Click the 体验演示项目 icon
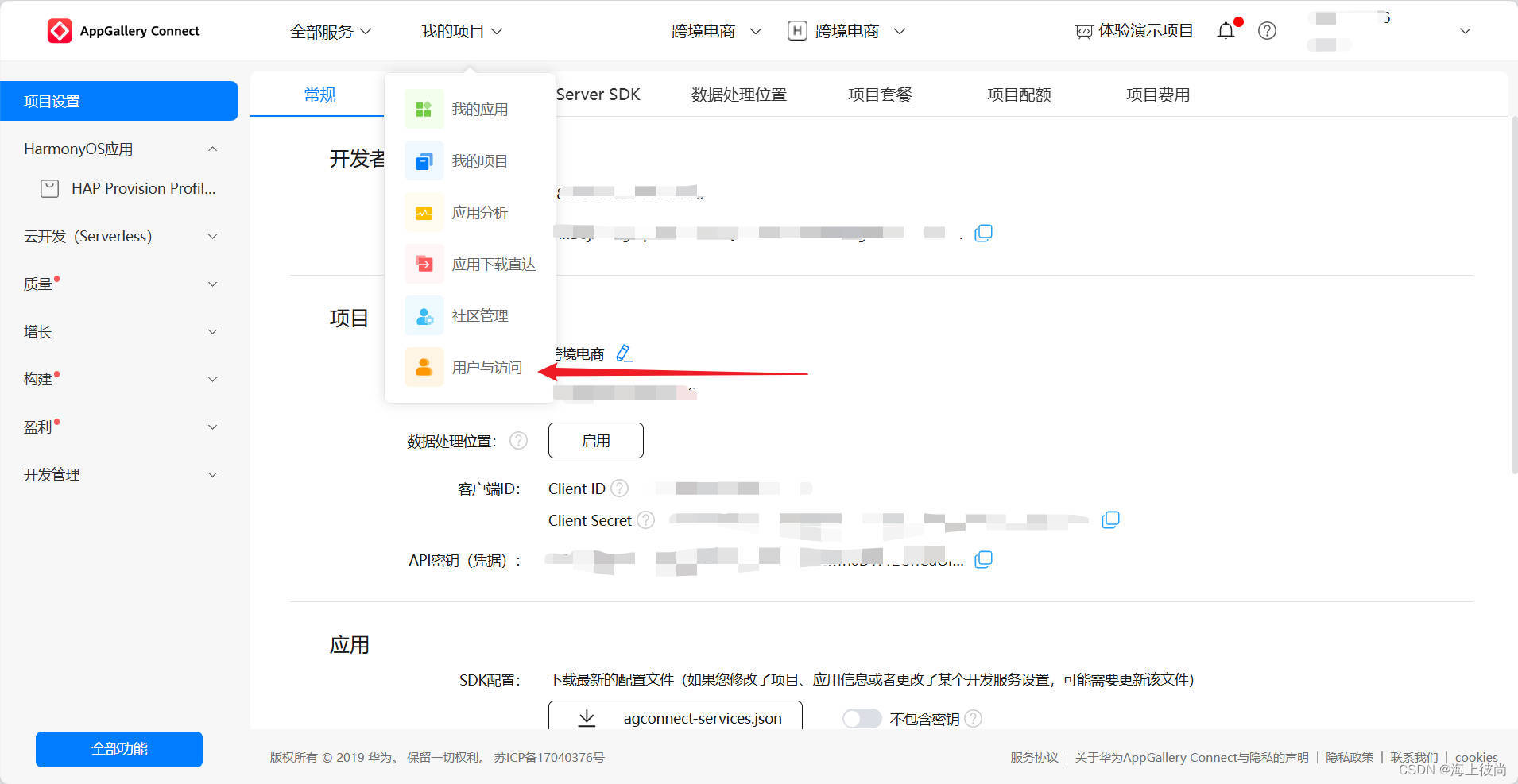This screenshot has height=784, width=1518. pos(1083,32)
